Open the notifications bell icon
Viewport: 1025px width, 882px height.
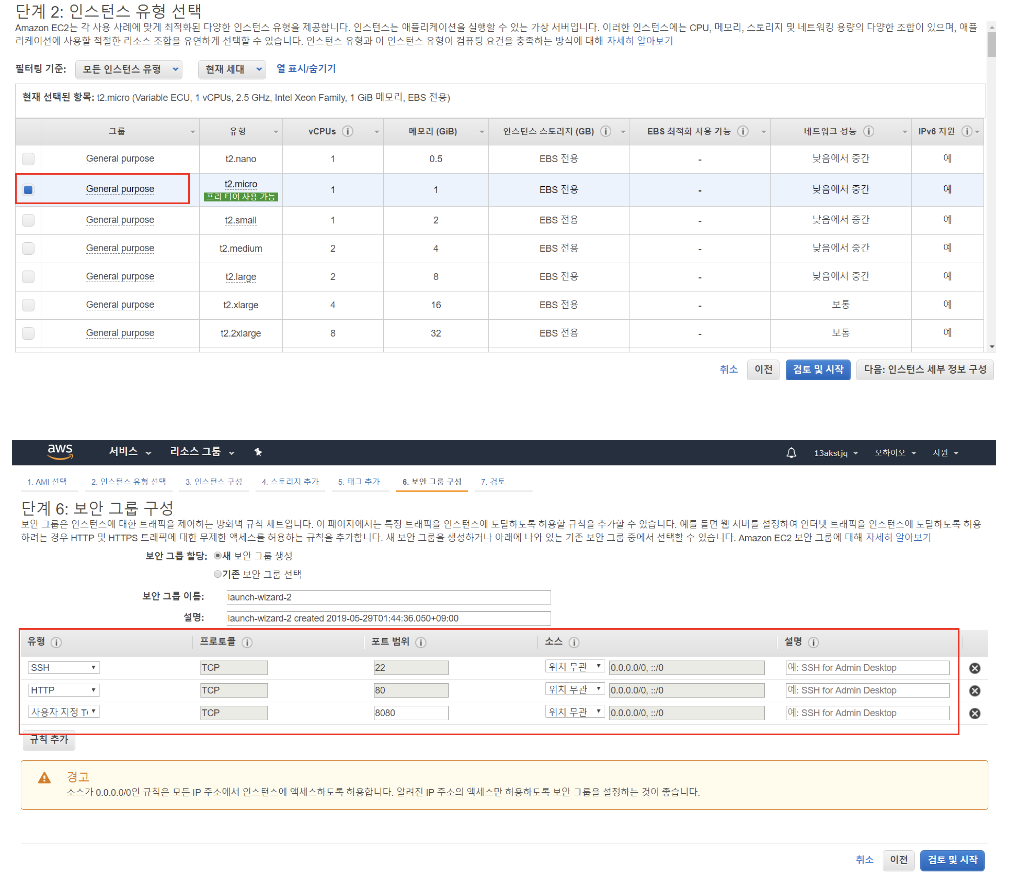click(791, 452)
